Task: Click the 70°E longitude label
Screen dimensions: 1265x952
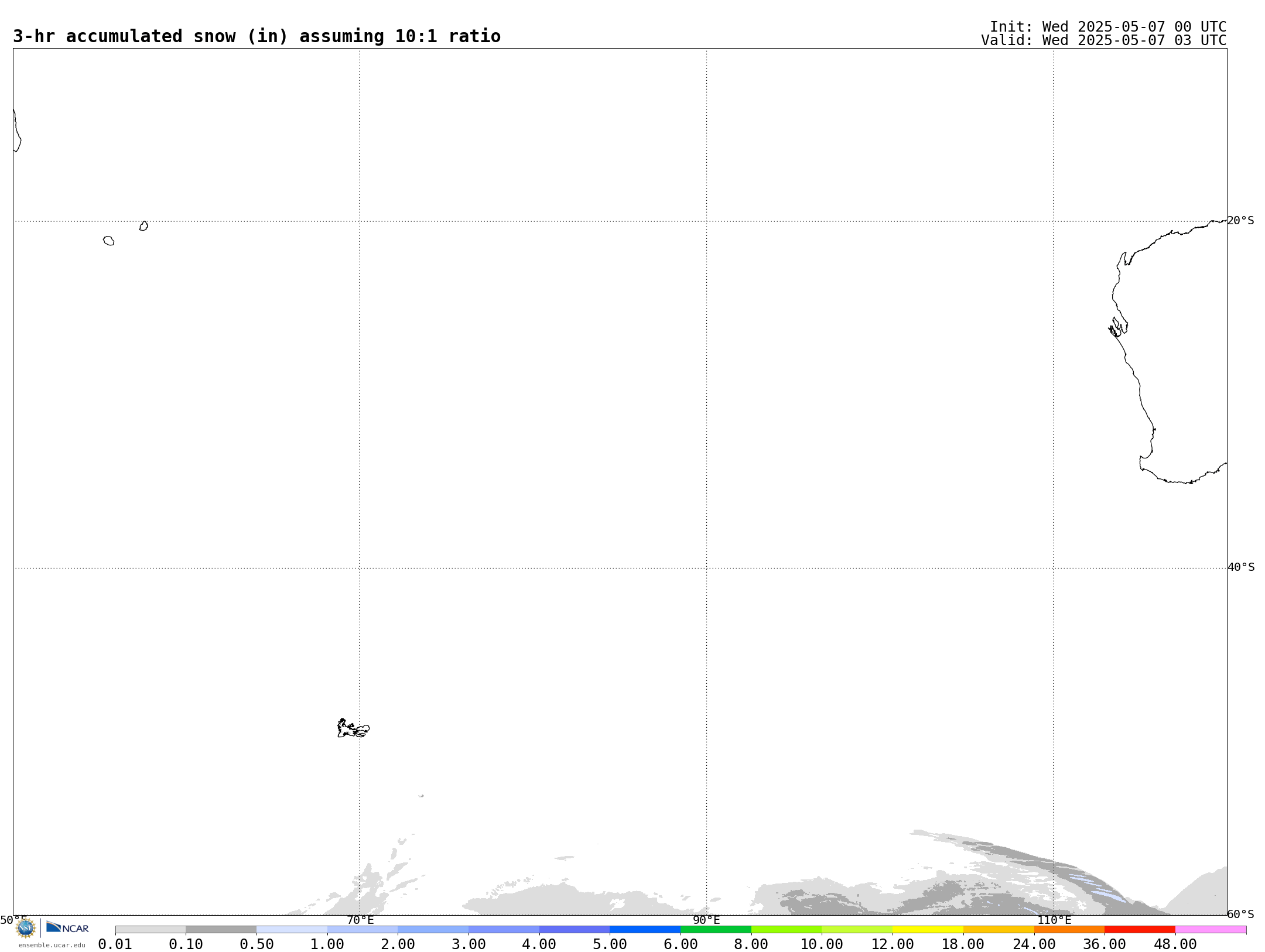Action: point(360,920)
